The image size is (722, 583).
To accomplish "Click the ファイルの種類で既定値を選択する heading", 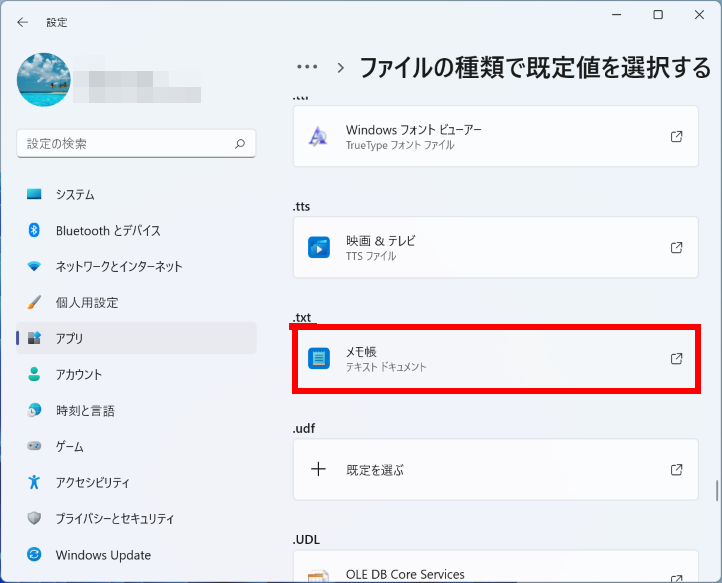I will [535, 68].
